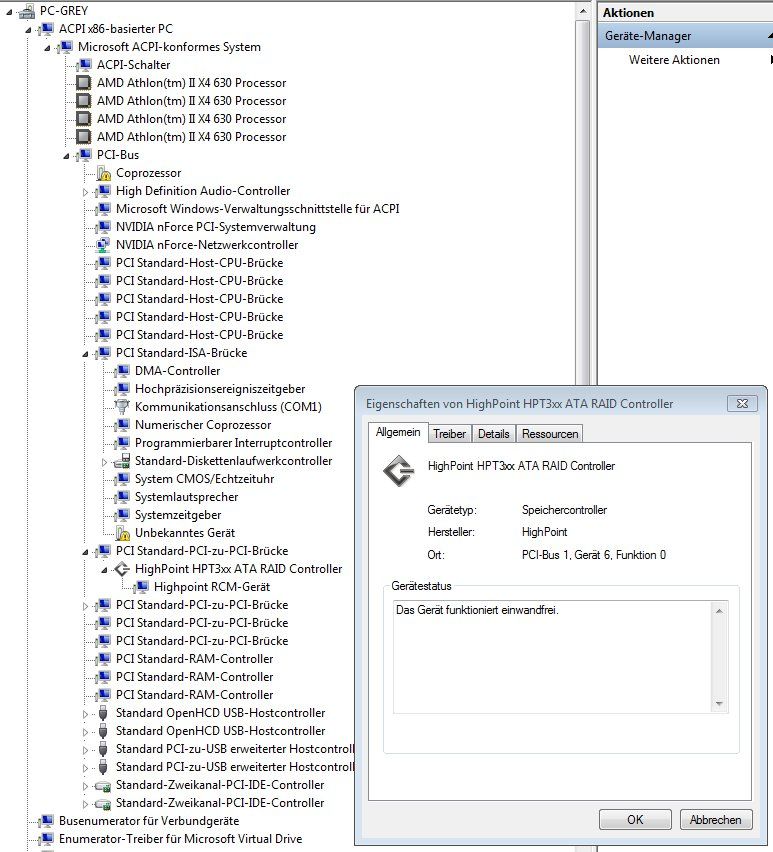The height and width of the screenshot is (852, 773).
Task: Select the Standard PCI-zu-USB erweiterter Hostcontroller above the IDE controllers
Action: click(235, 767)
